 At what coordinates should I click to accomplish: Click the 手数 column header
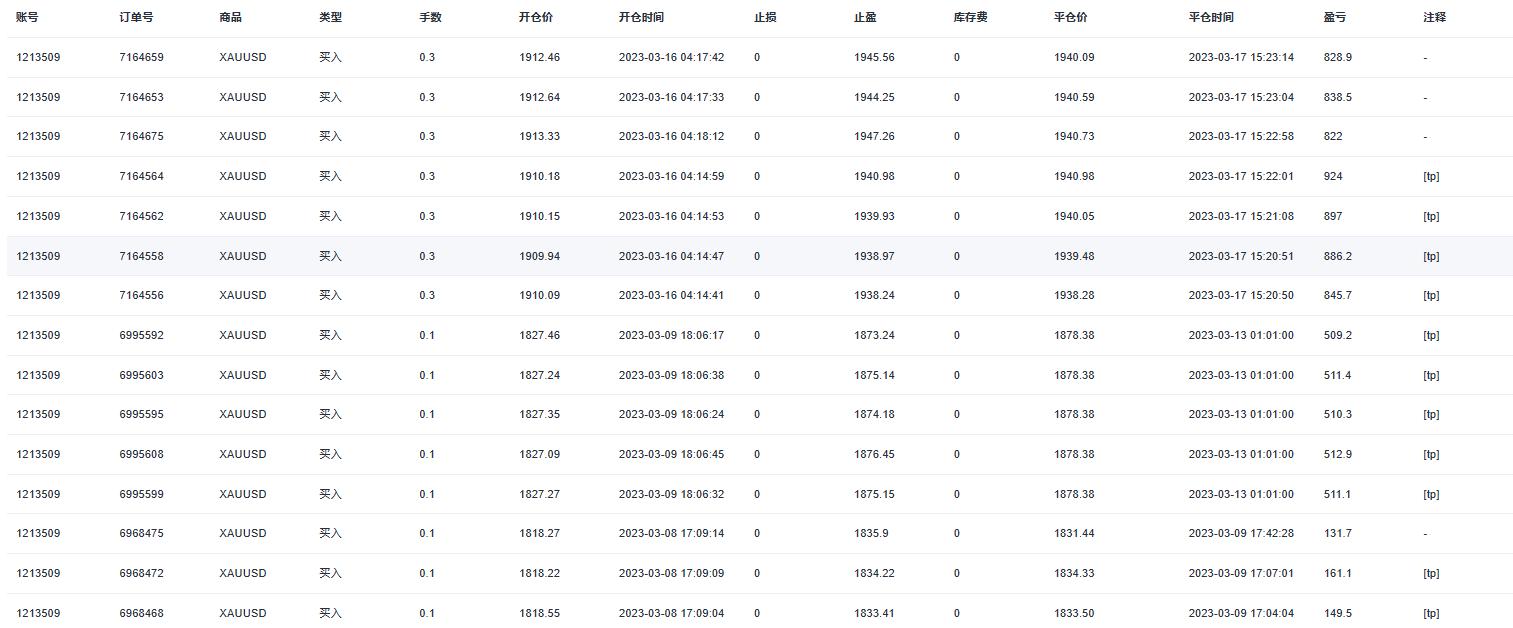tap(430, 17)
